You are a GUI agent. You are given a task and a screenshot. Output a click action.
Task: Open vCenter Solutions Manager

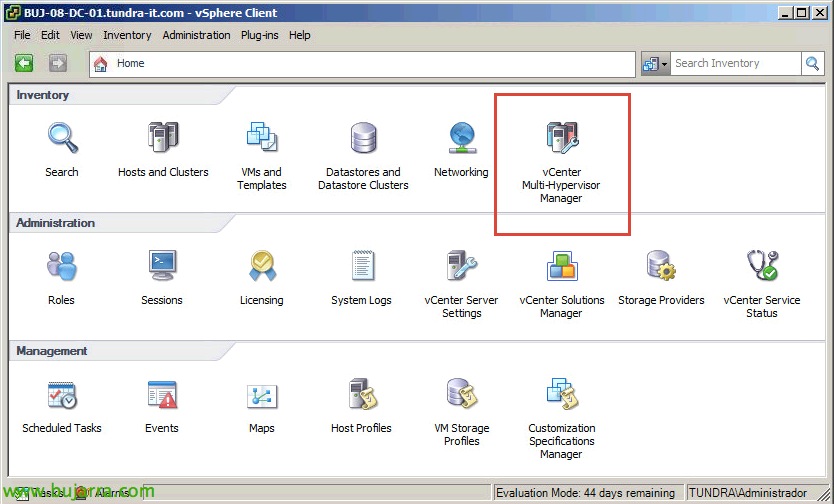[x=562, y=266]
